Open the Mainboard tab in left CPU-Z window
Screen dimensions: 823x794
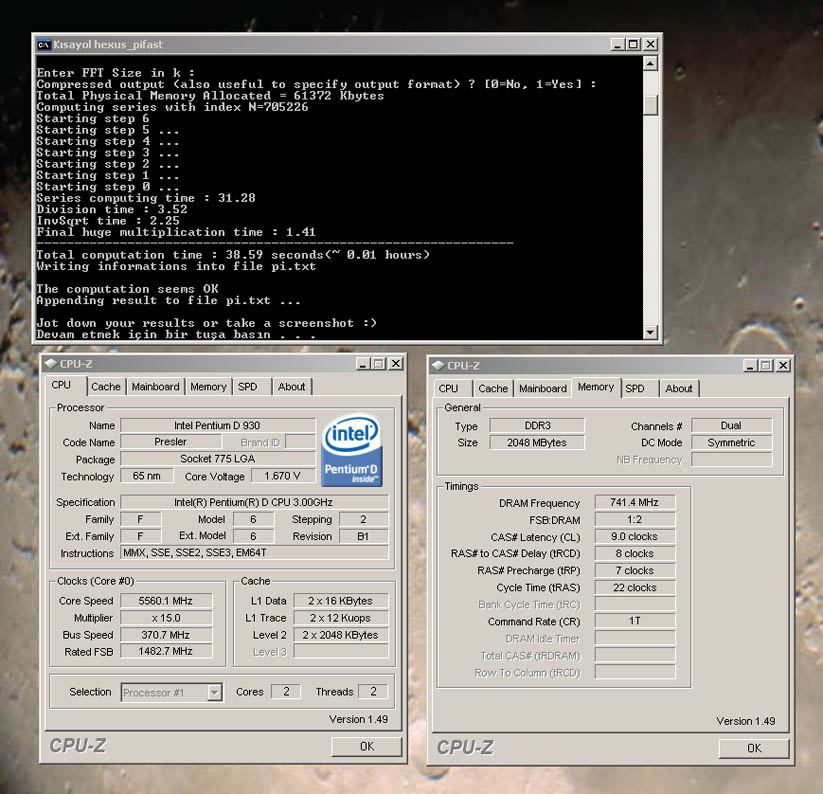pyautogui.click(x=155, y=387)
